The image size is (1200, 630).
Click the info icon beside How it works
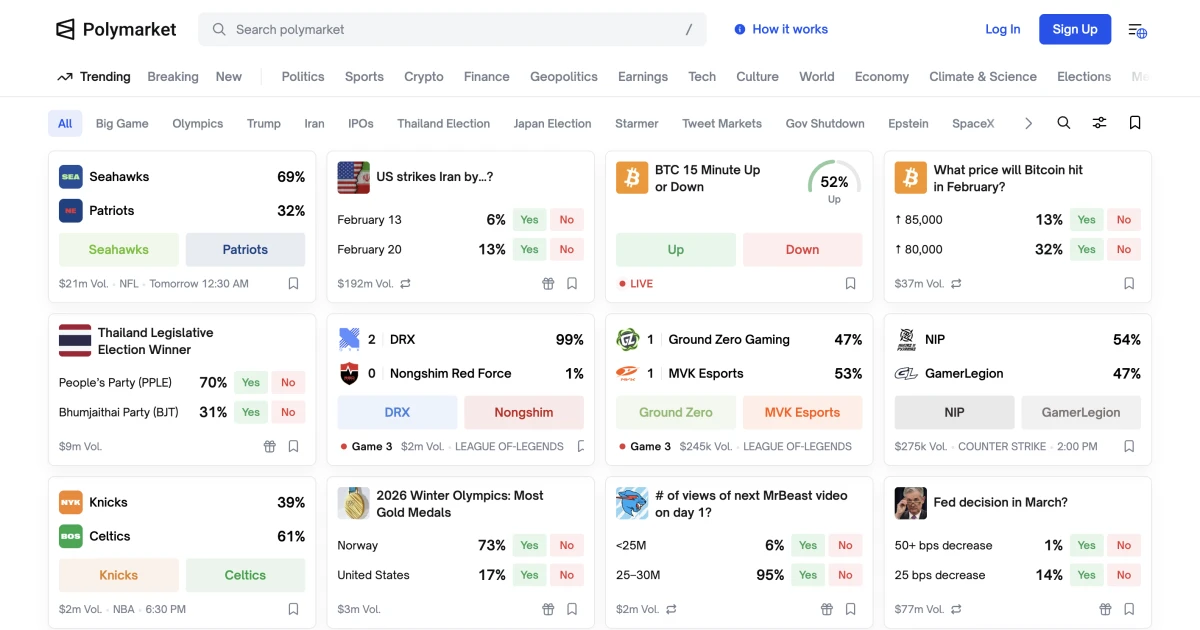(740, 30)
